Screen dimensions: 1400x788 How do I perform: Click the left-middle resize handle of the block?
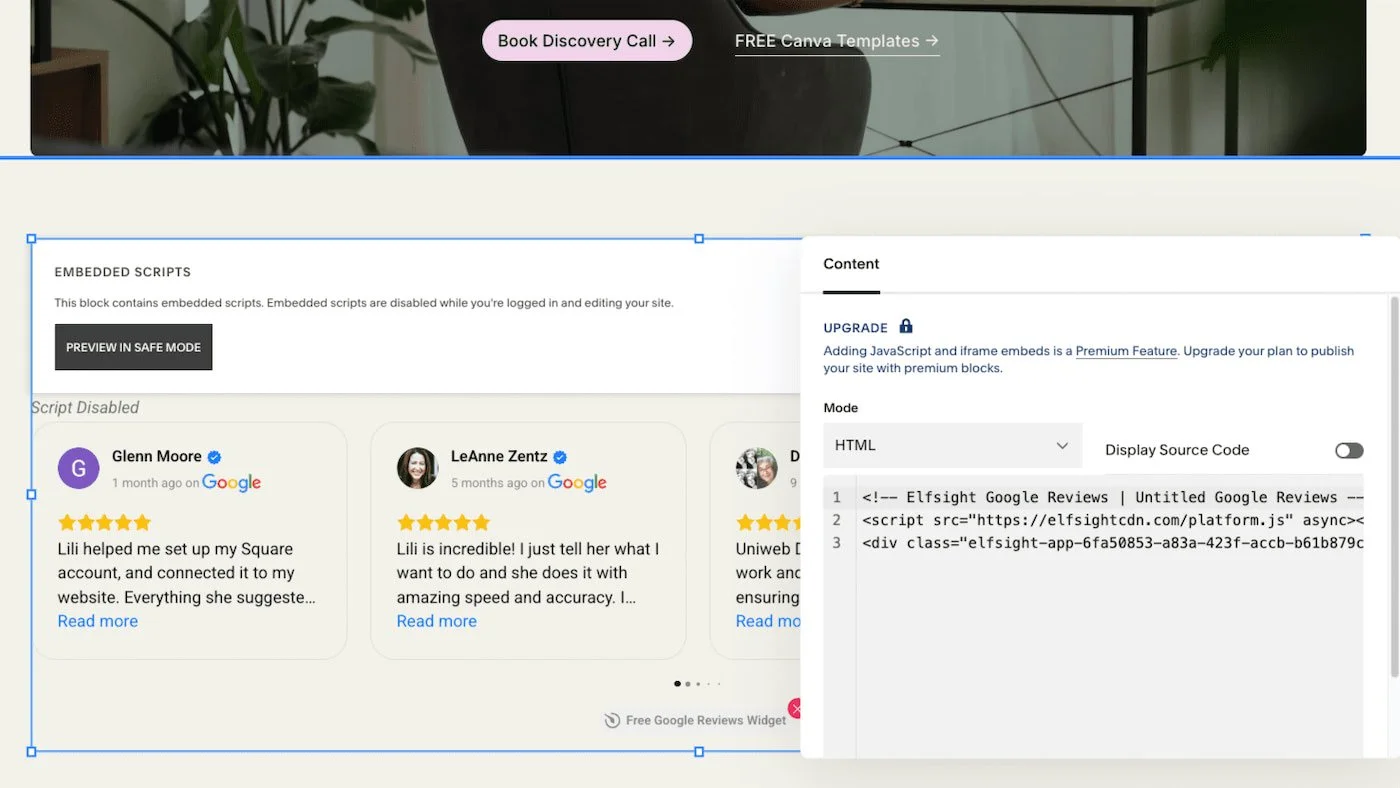(x=31, y=494)
